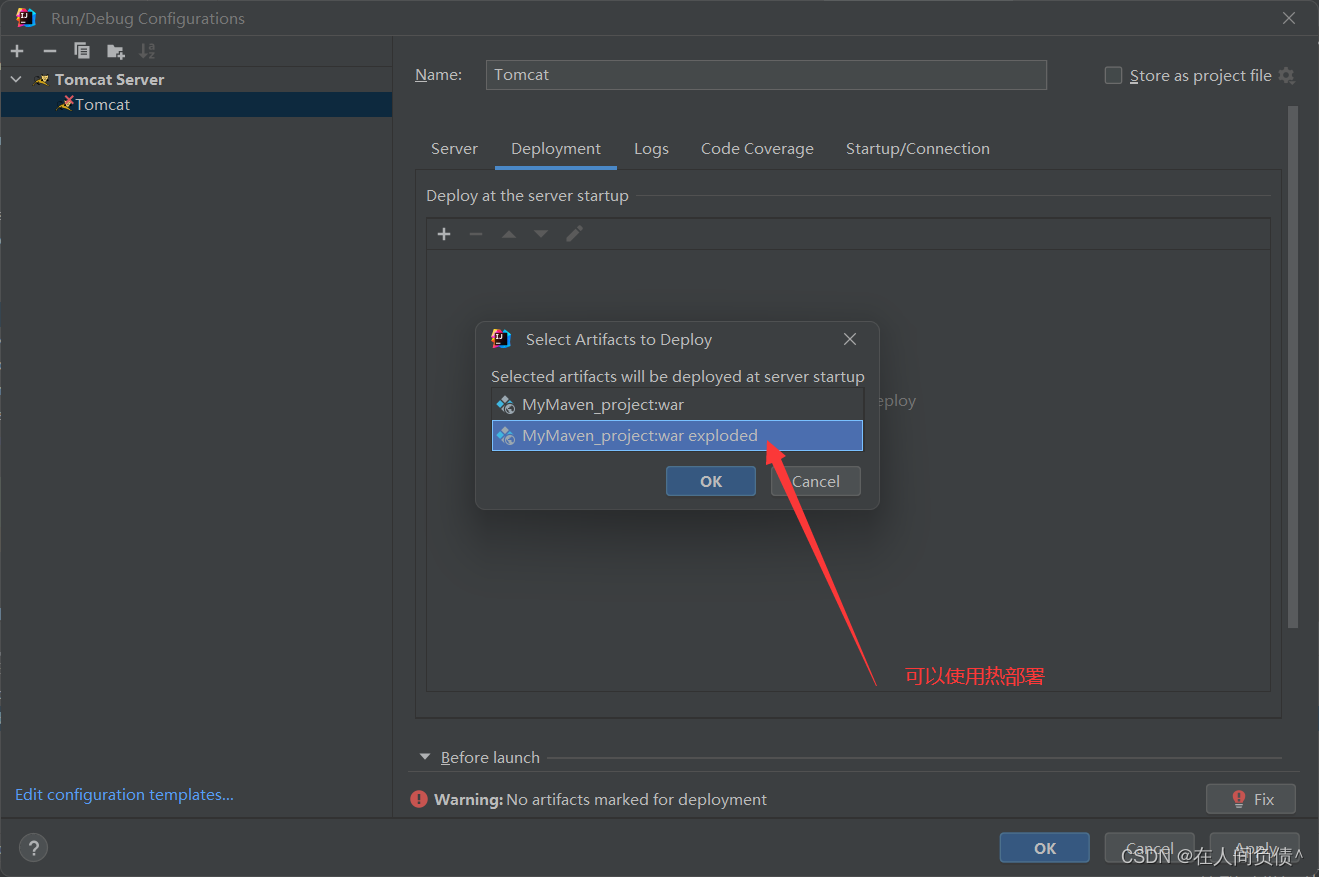Viewport: 1319px width, 877px height.
Task: Click the right panel vertical scrollbar
Action: pos(1293,367)
